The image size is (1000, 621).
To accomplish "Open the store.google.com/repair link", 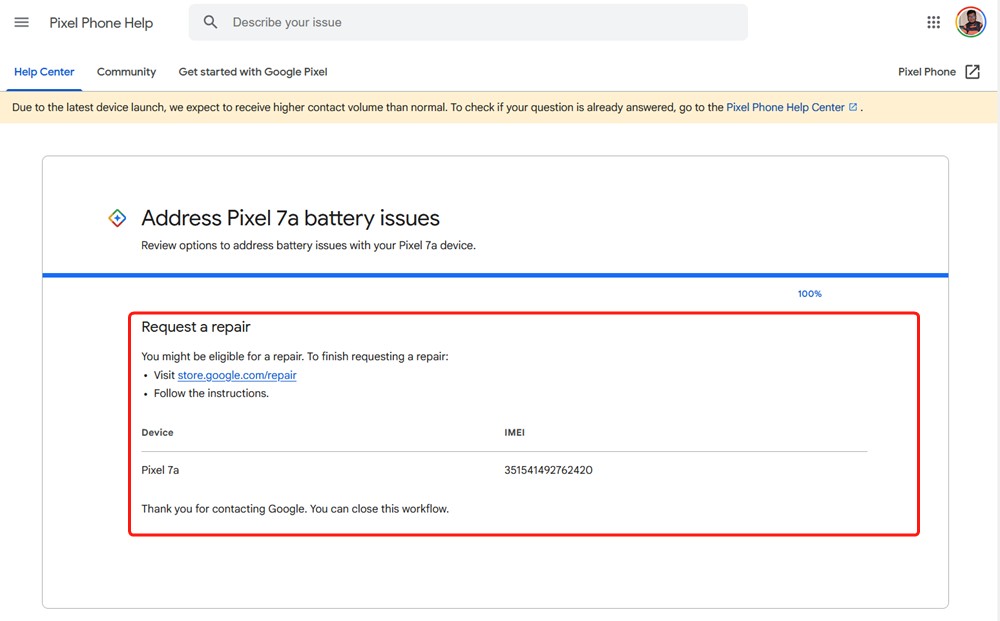I will click(x=236, y=375).
